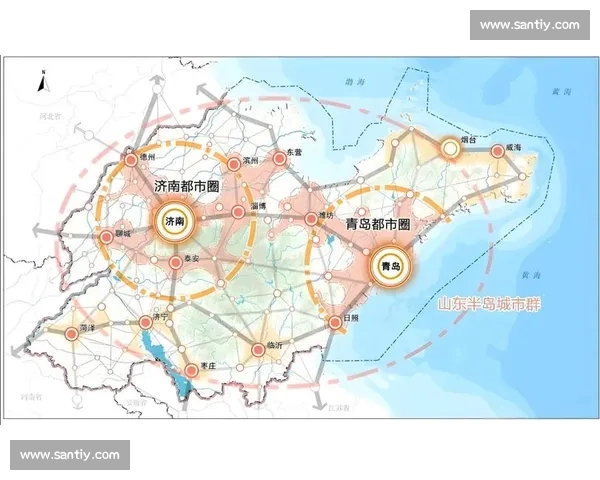Click the red marker beside 淄博

pyautogui.click(x=238, y=212)
